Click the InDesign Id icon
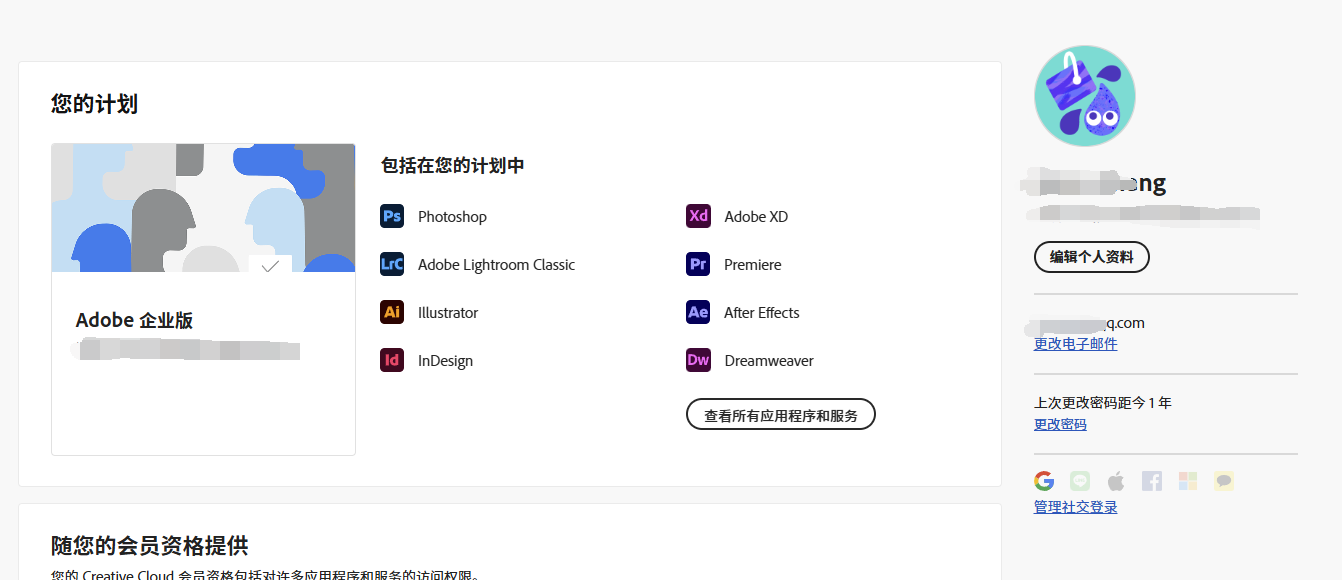This screenshot has width=1342, height=580. pos(392,360)
